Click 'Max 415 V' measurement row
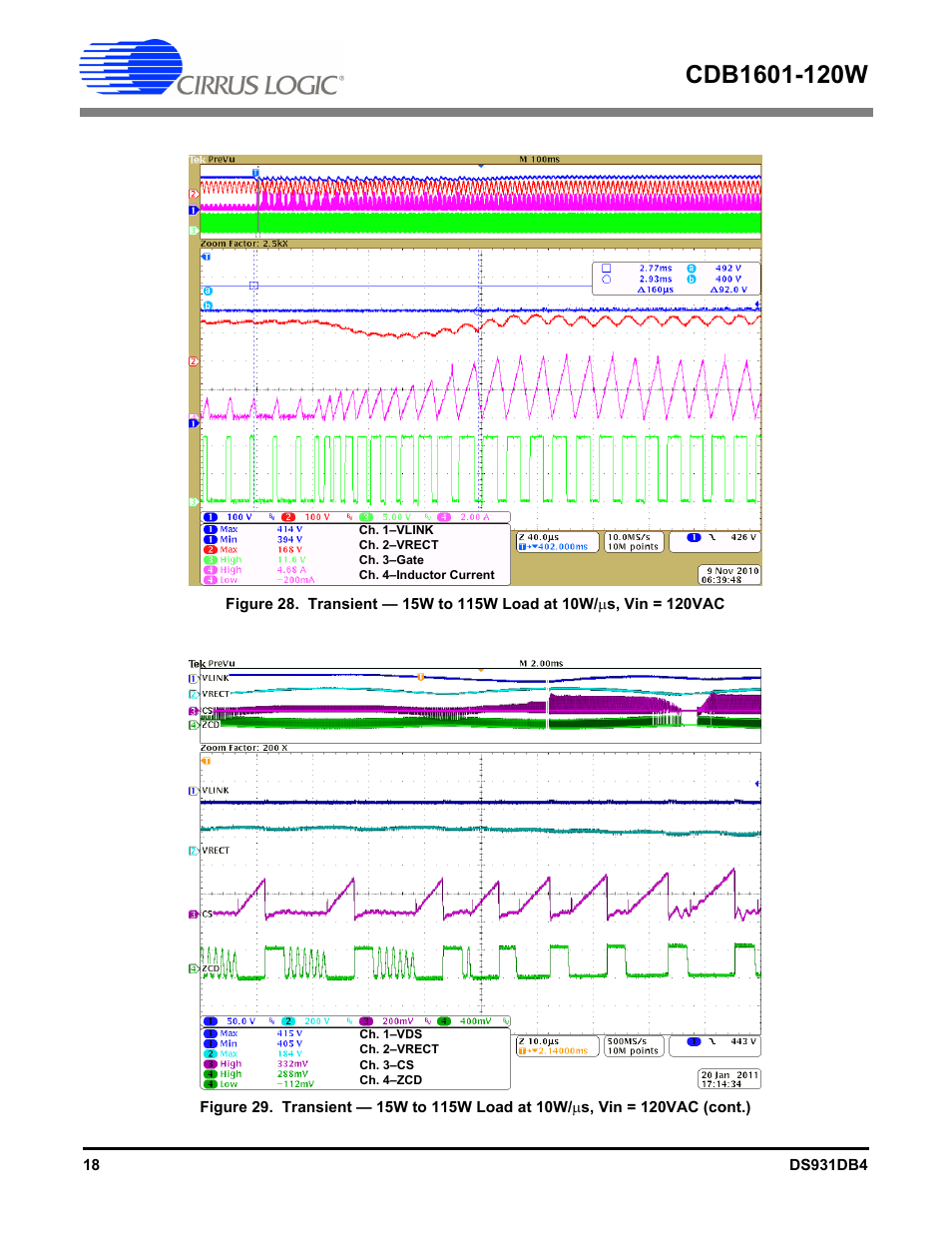Image resolution: width=952 pixels, height=1233 pixels. click(254, 1034)
